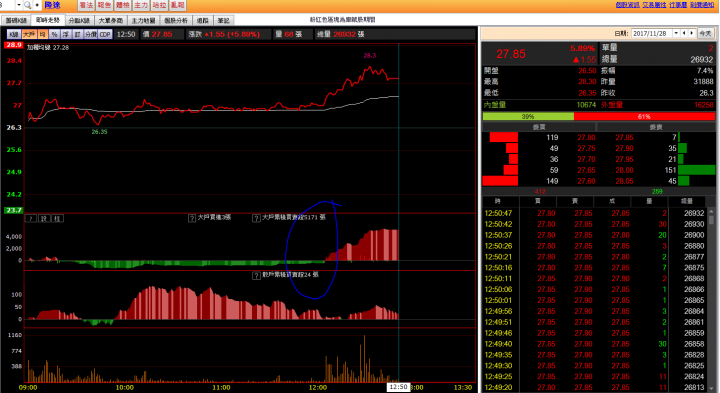Switch to the 個股分析 tab
Screen dimensions: 720x393
[176, 20]
